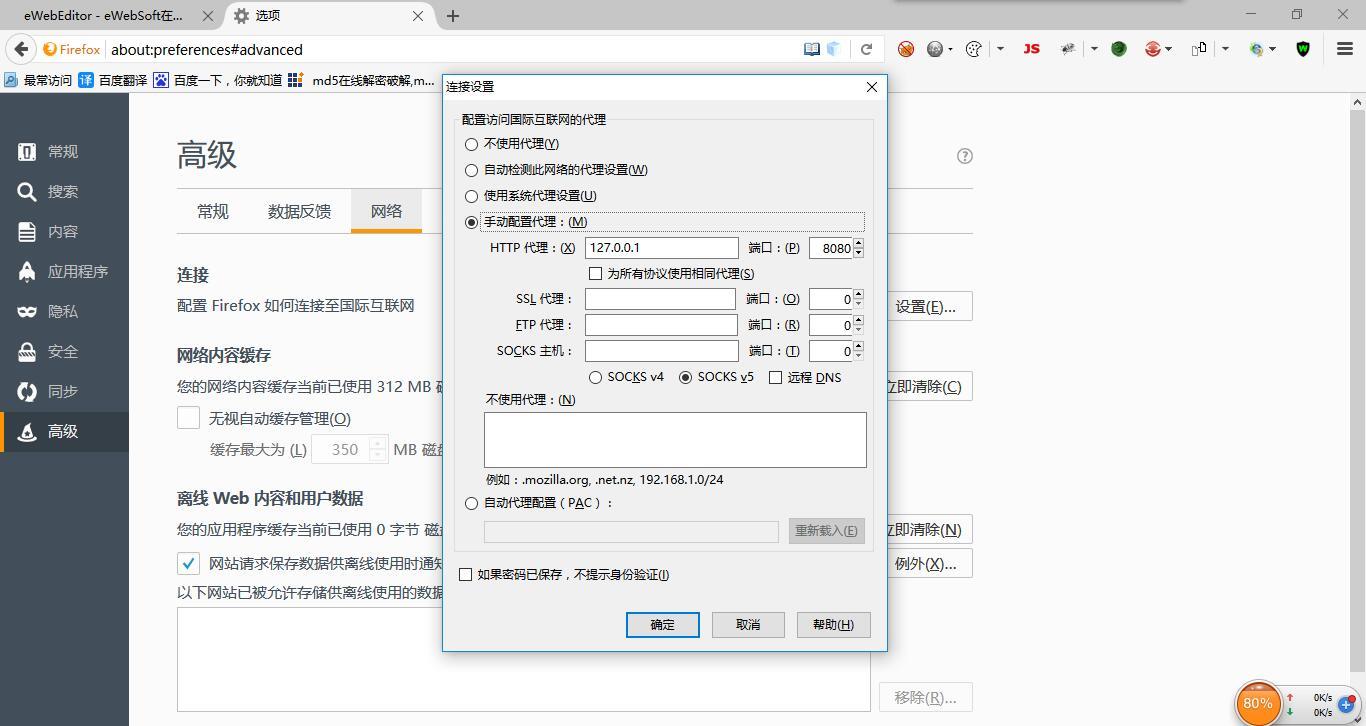Increase the HTTP port with the stepper arrow
The image size is (1366, 726).
point(858,244)
